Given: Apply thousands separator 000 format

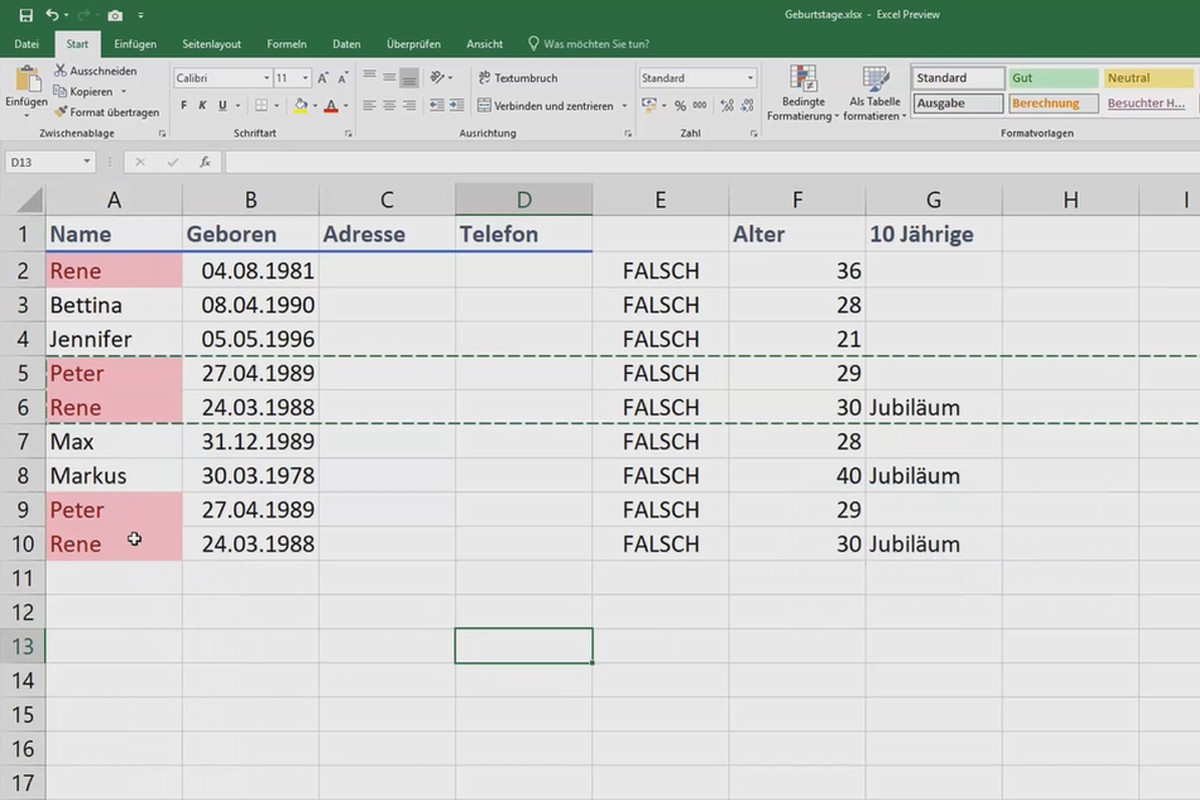Looking at the screenshot, I should (700, 105).
